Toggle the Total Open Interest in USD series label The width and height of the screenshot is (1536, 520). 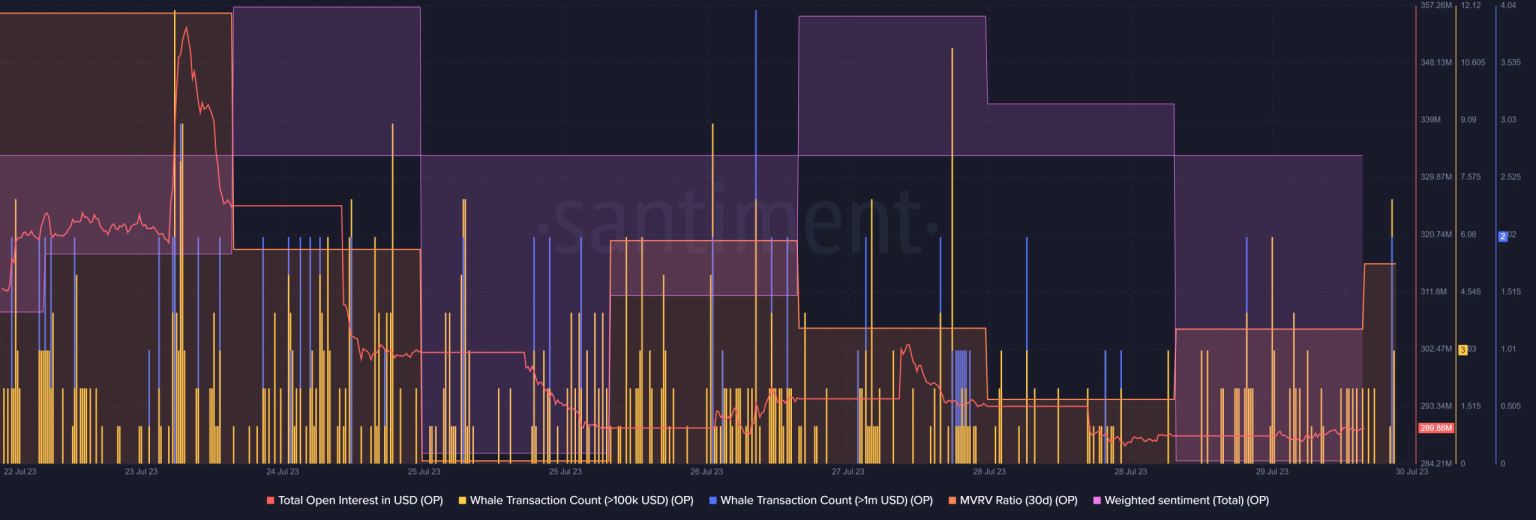360,500
